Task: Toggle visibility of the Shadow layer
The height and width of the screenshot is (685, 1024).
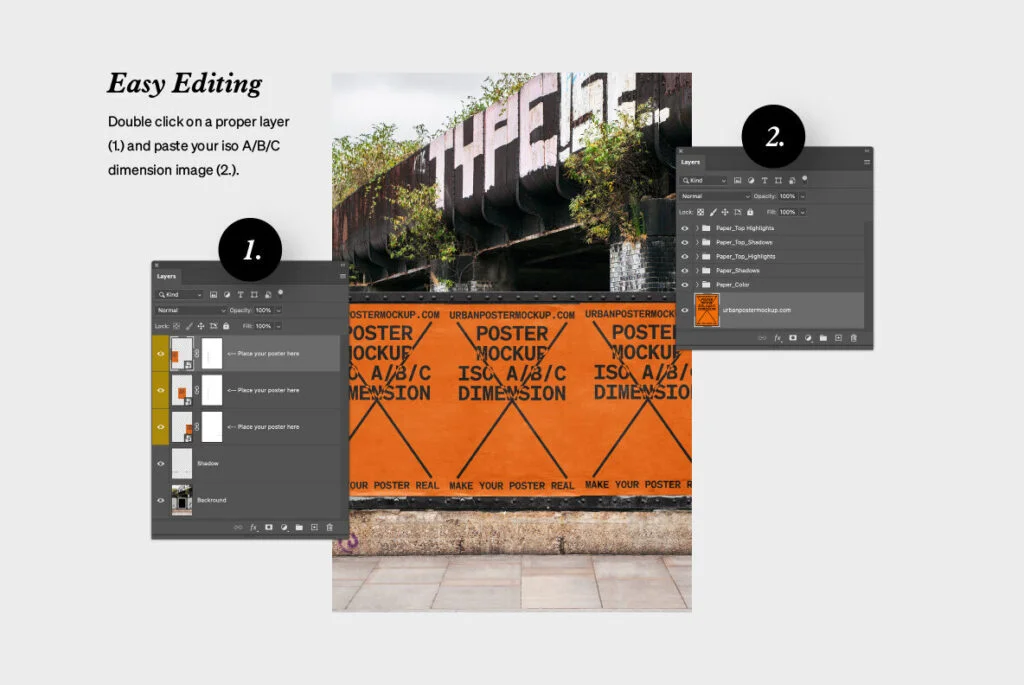Action: (x=160, y=463)
